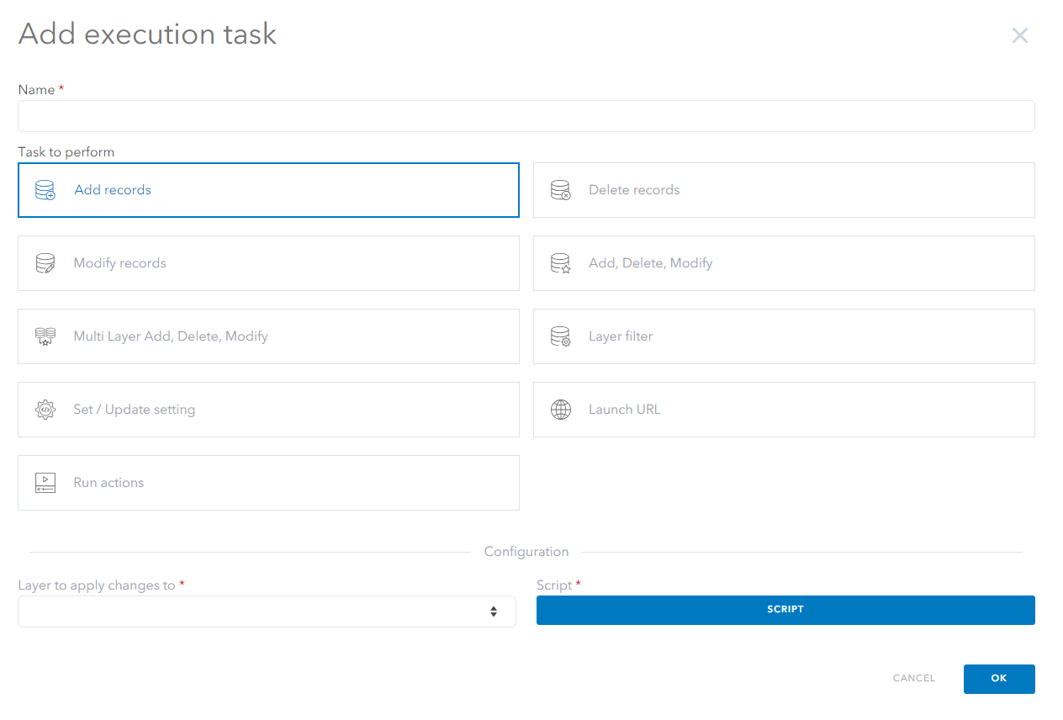Click the Add, Delete, Modify starred database icon
The width and height of the screenshot is (1063, 720).
(x=560, y=263)
